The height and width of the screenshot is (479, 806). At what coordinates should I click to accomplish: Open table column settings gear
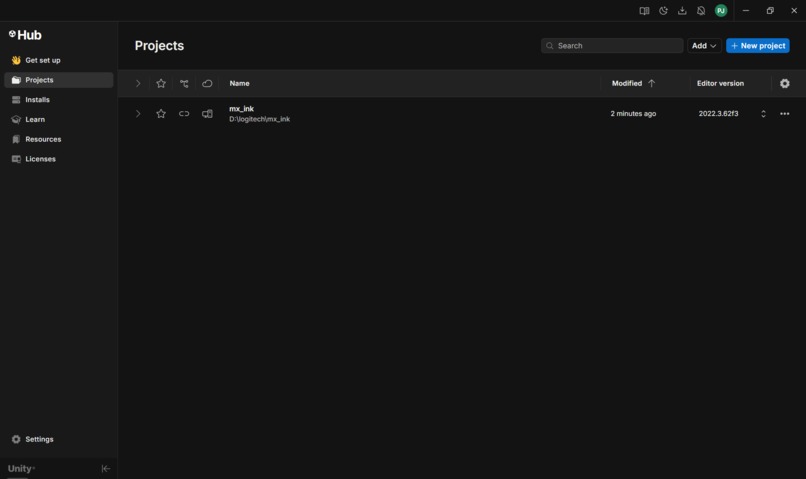[784, 83]
